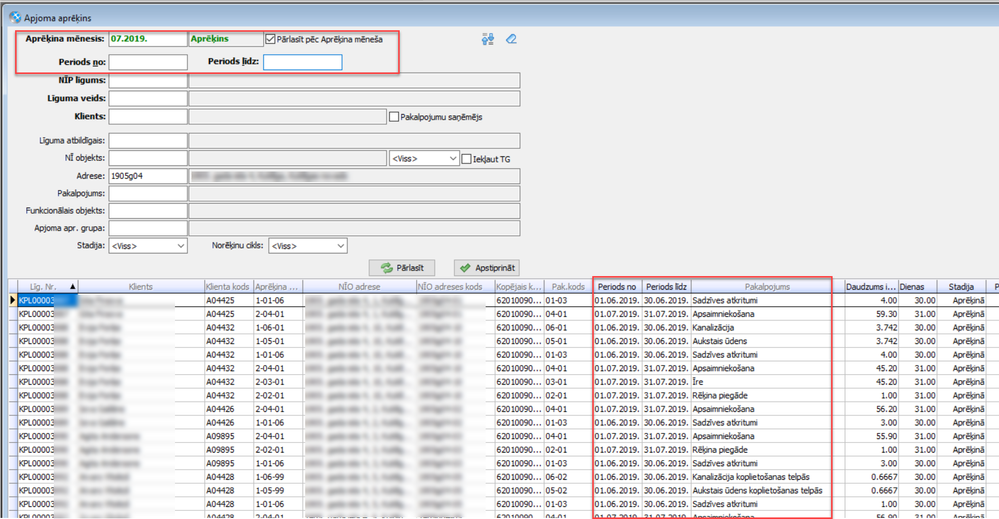999x519 pixels.
Task: Click the Periods līdz column header
Action: (x=666, y=287)
